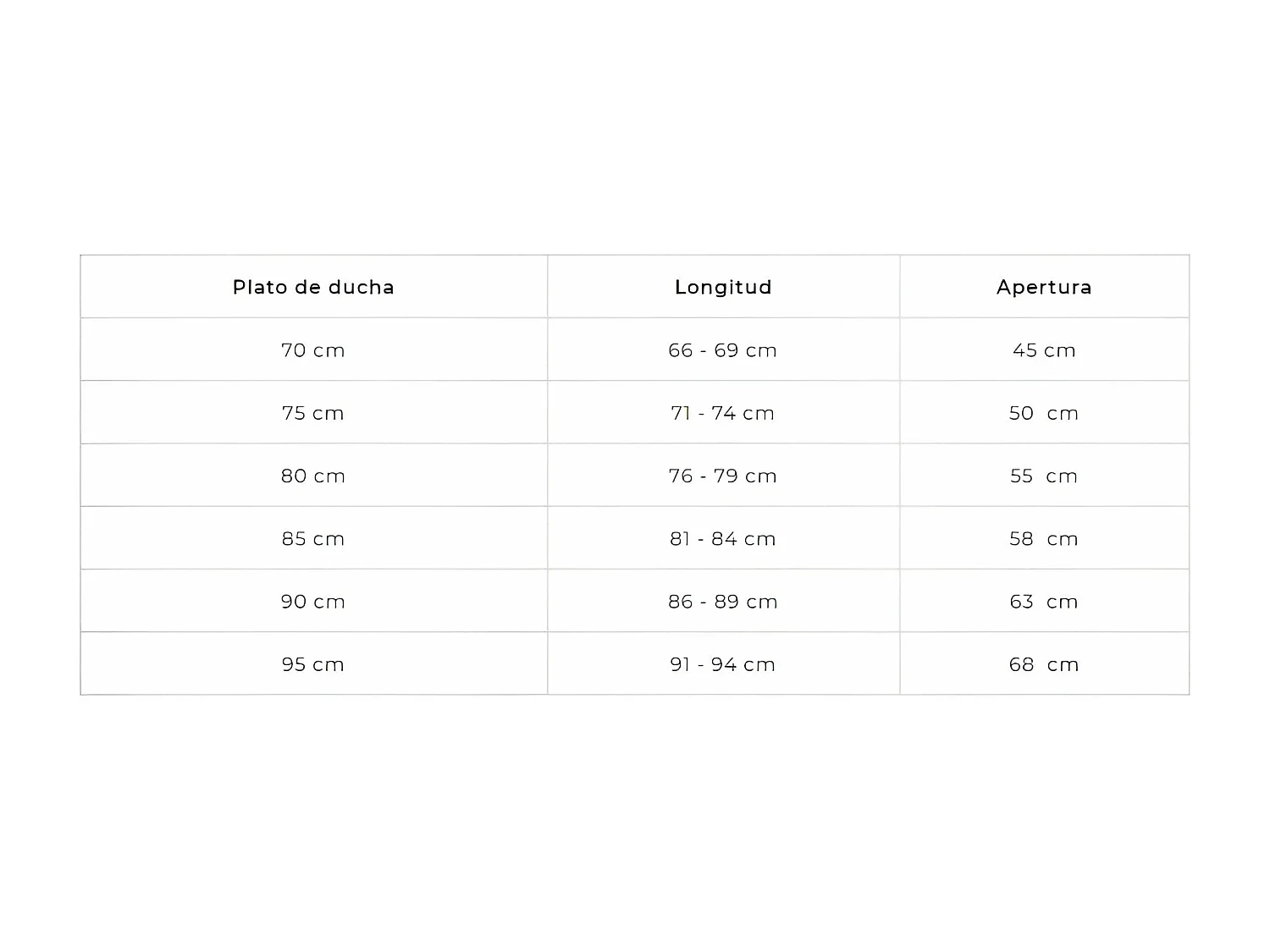Select the '76 - 79 cm' length cell
Image resolution: width=1270 pixels, height=952 pixels.
click(x=723, y=476)
